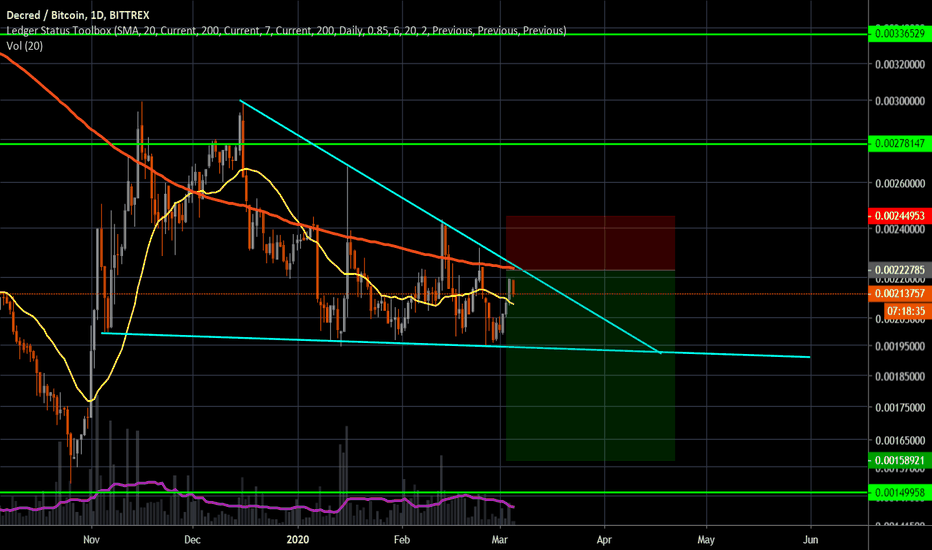
Task: Click the green 0.00278147 price label
Action: (899, 143)
